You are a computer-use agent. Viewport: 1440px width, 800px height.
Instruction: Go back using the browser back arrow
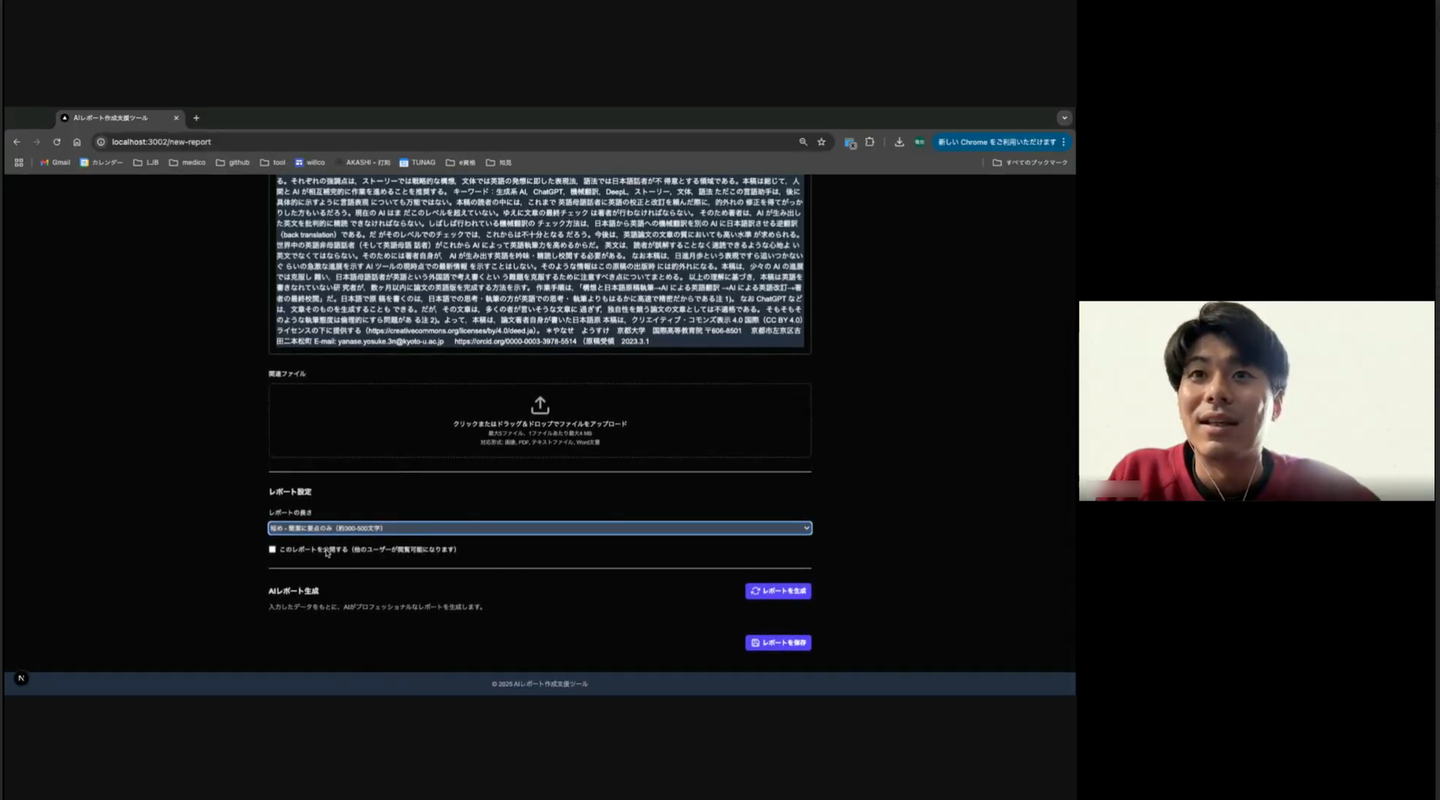tap(17, 142)
